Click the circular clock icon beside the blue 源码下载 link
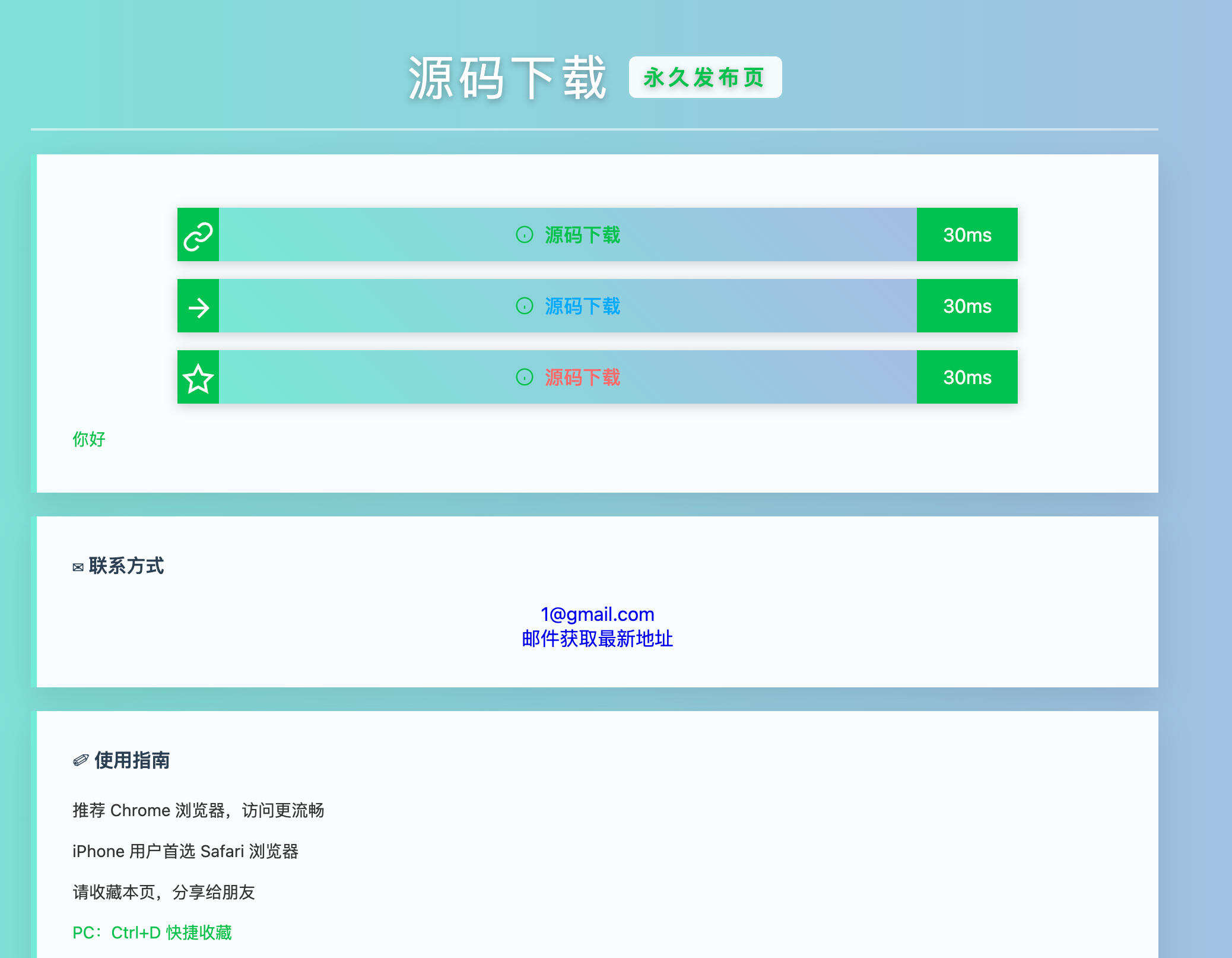 [x=525, y=307]
